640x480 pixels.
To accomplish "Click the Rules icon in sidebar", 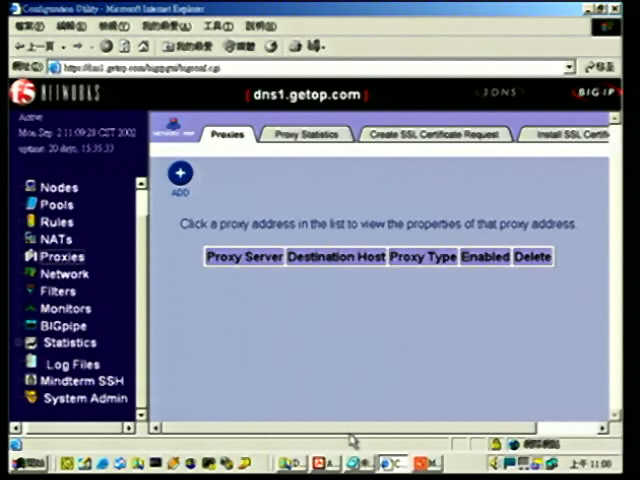I will click(31, 222).
